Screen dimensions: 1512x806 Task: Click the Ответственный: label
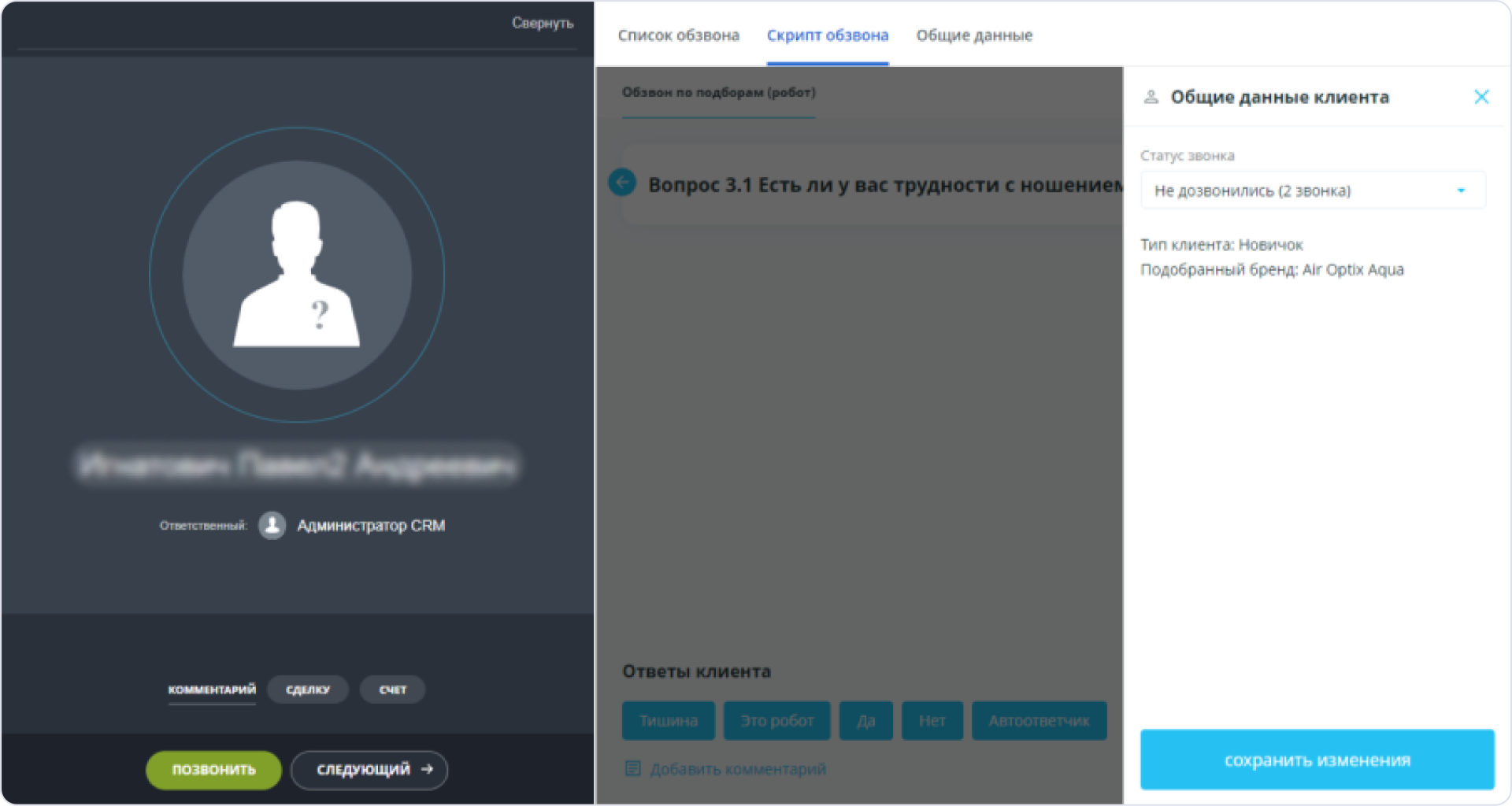click(x=203, y=526)
